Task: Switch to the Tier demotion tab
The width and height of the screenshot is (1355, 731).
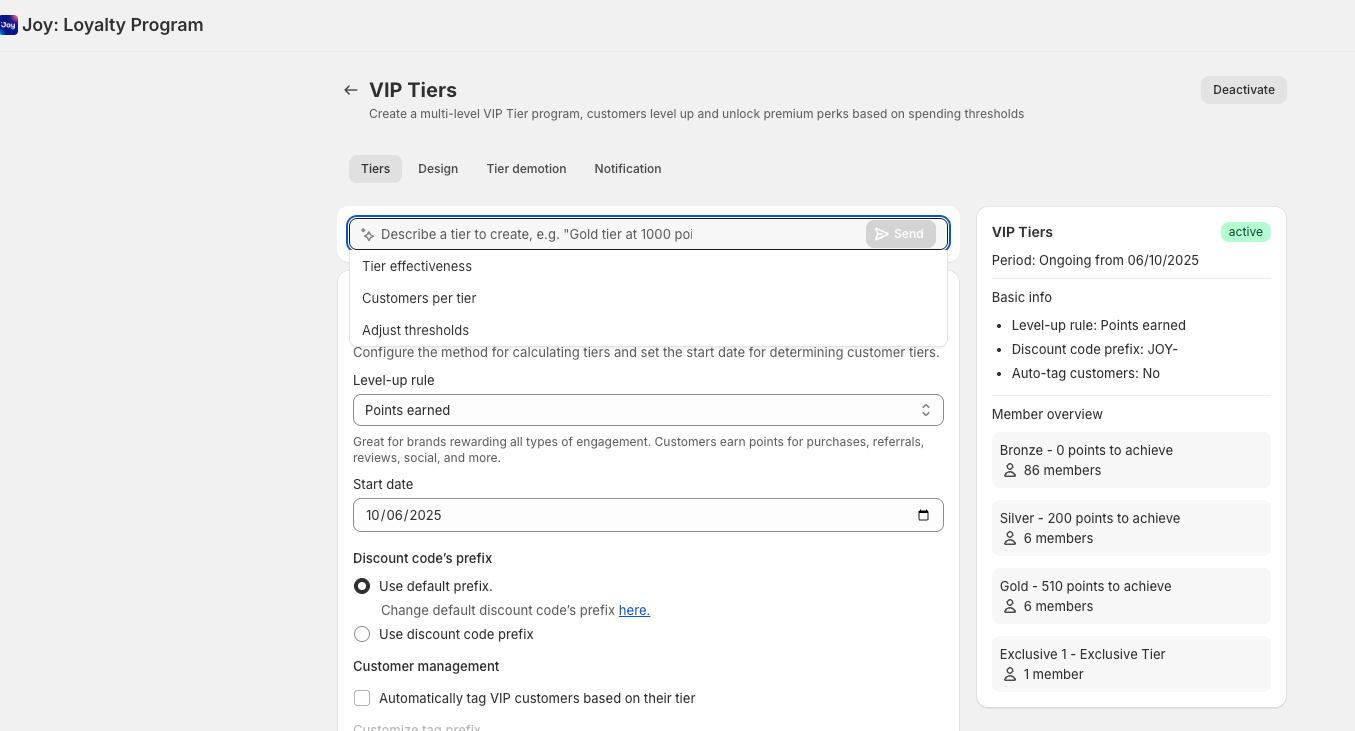Action: pos(527,169)
